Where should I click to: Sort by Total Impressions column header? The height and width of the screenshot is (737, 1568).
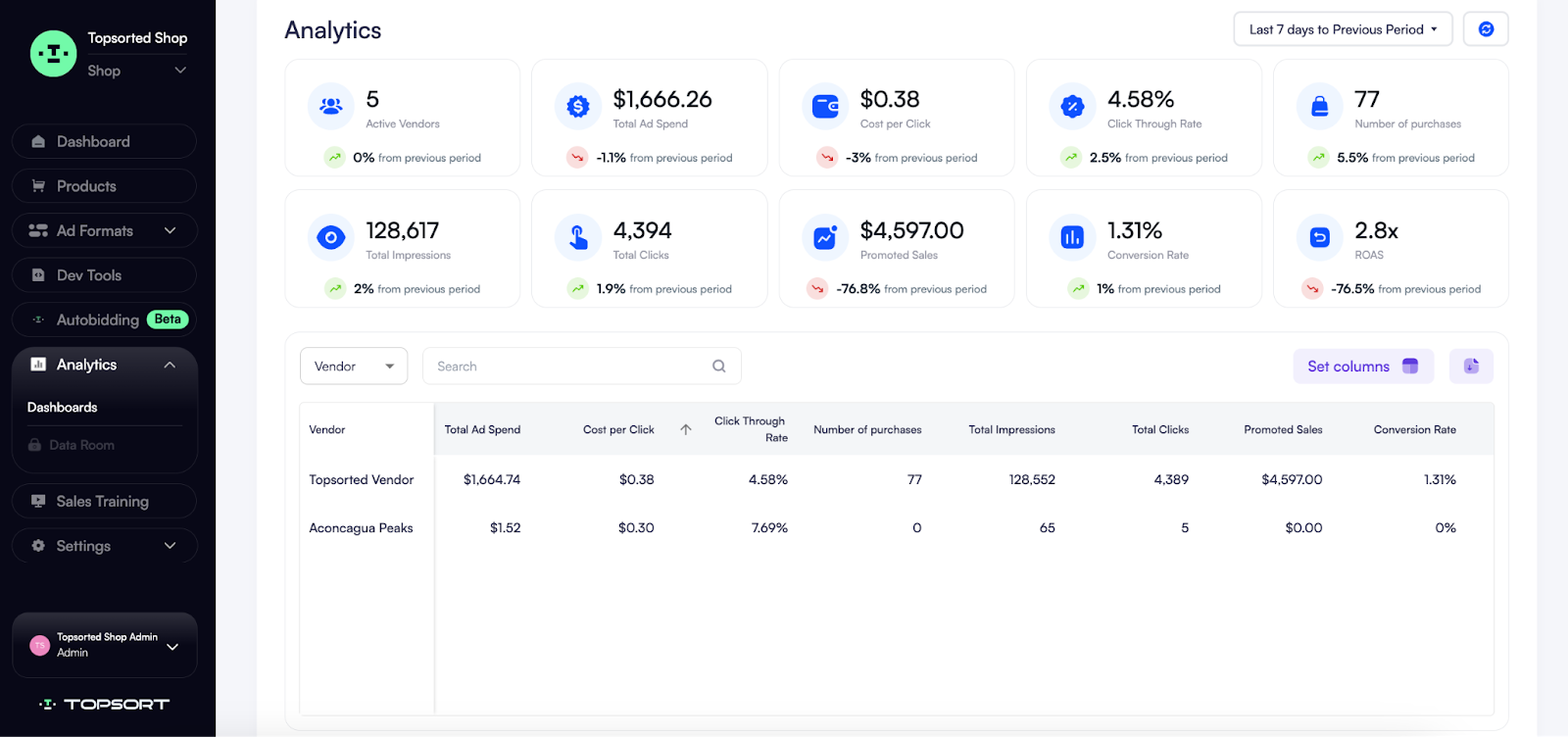tap(1011, 429)
